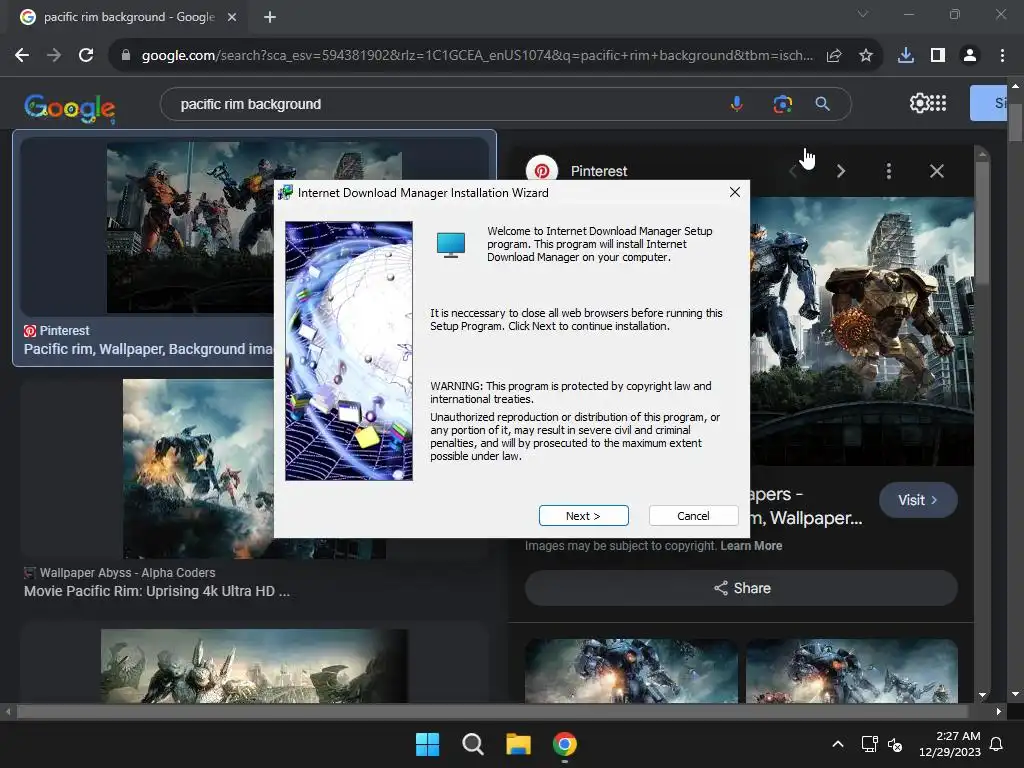Screen dimensions: 1024x768
Task: Go forward in Chrome
Action: 54,56
